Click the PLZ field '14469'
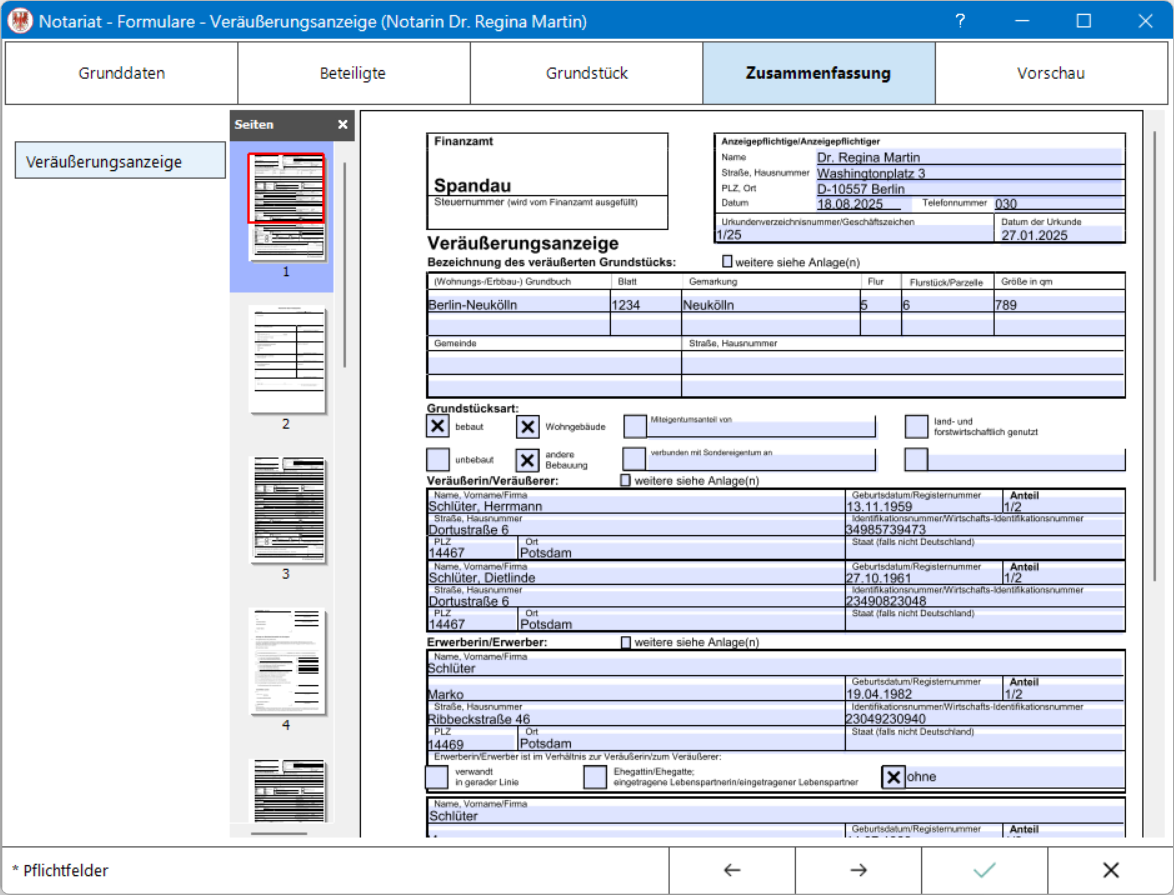This screenshot has width=1174, height=895. point(472,744)
